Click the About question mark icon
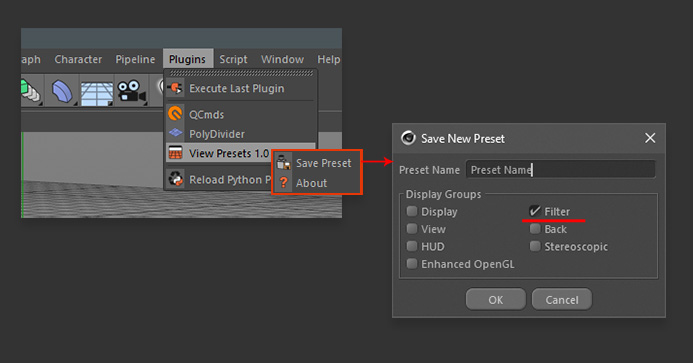Viewport: 693px width, 363px height. point(284,182)
